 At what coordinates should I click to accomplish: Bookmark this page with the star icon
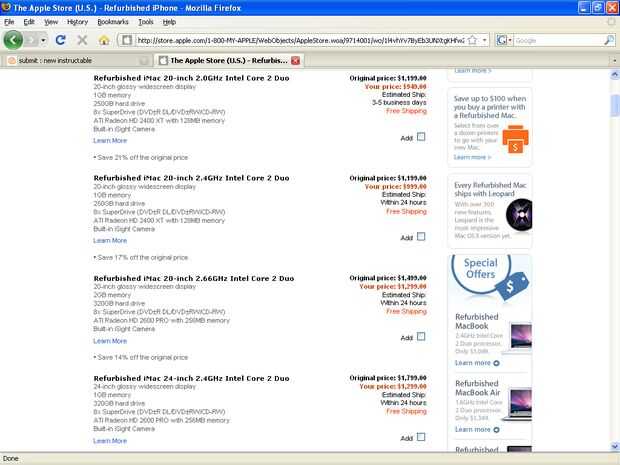472,40
